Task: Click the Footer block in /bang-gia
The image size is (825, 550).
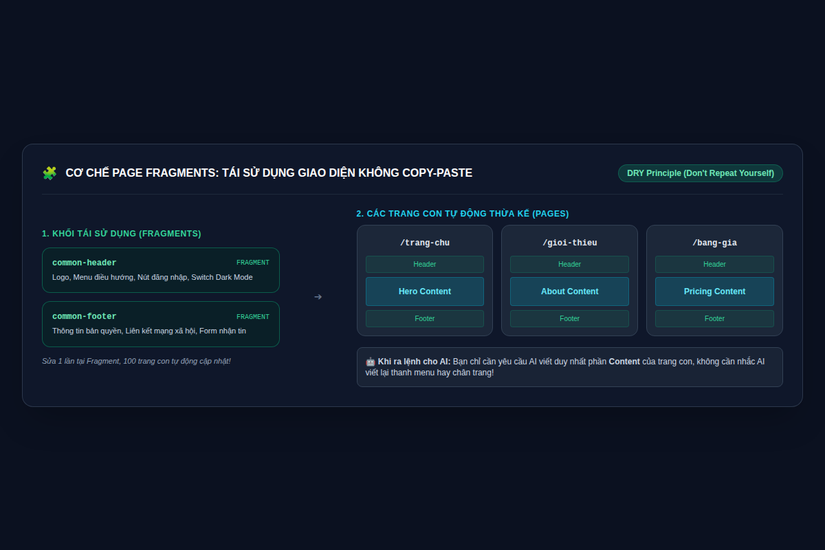Action: click(715, 318)
